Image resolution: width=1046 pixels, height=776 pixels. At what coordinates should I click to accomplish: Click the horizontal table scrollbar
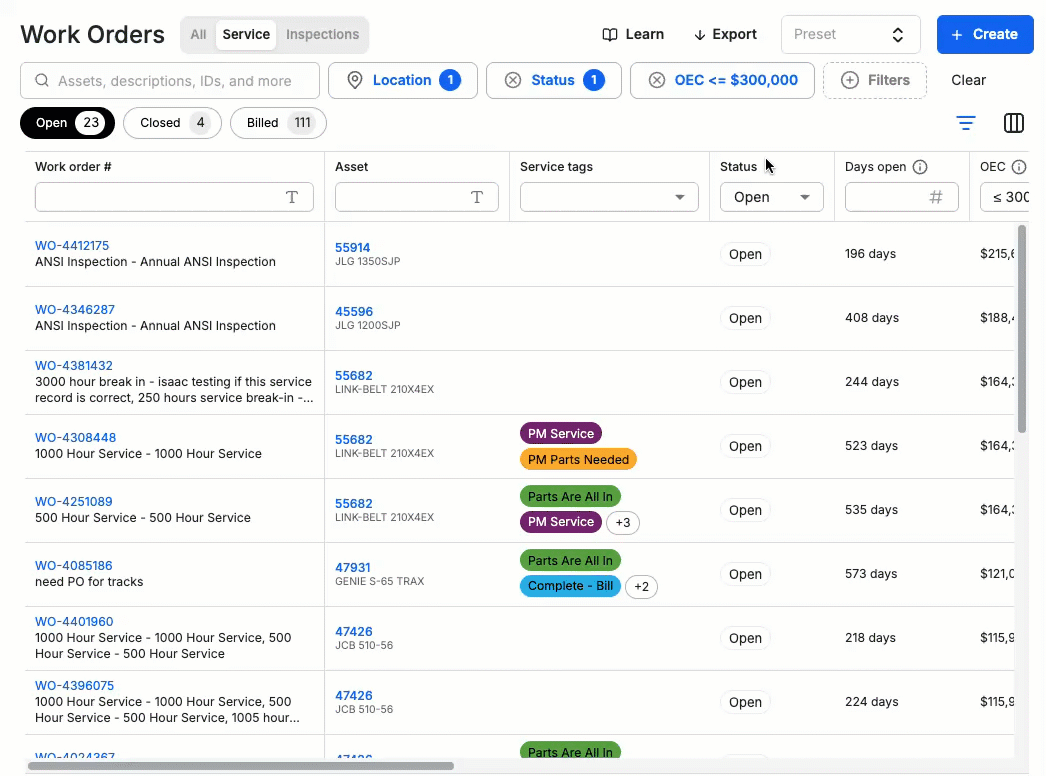click(241, 766)
